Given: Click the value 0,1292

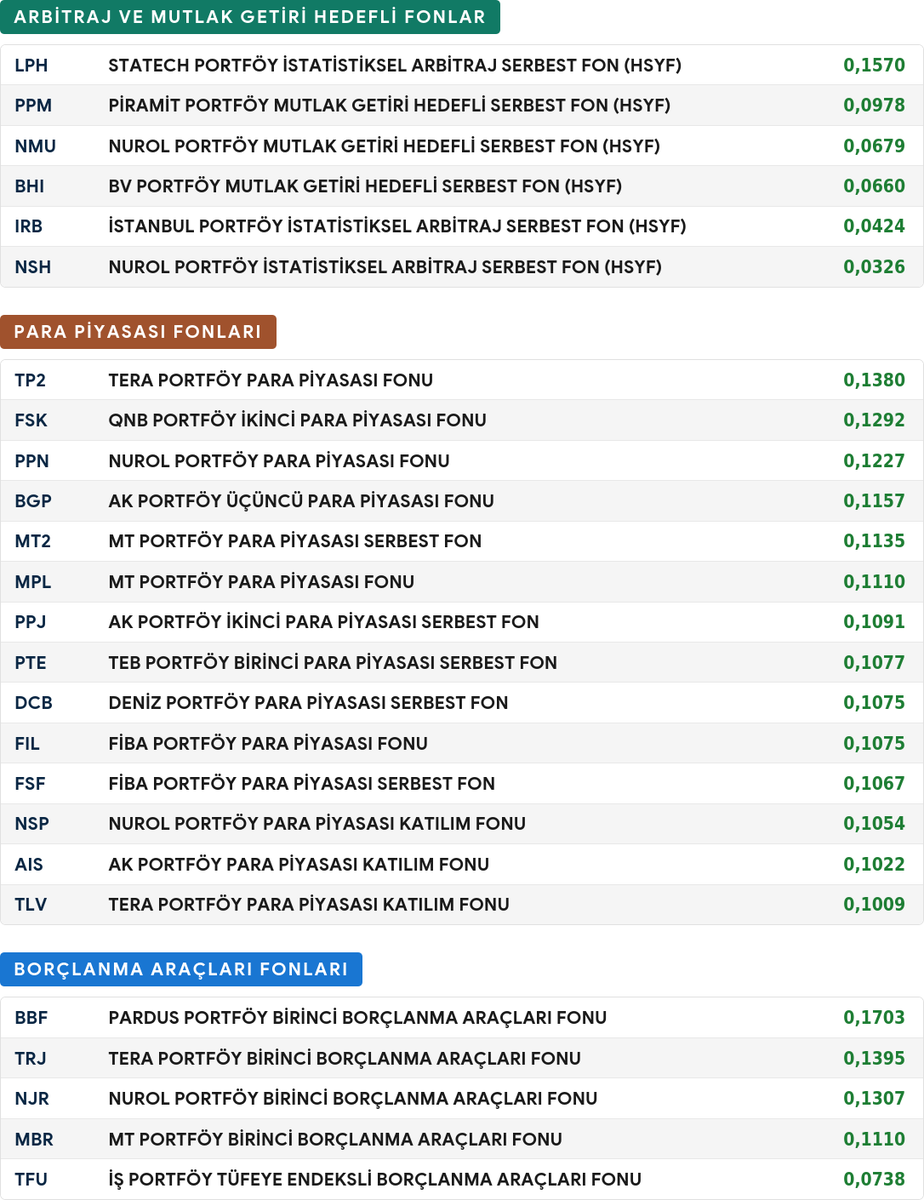Looking at the screenshot, I should point(874,420).
